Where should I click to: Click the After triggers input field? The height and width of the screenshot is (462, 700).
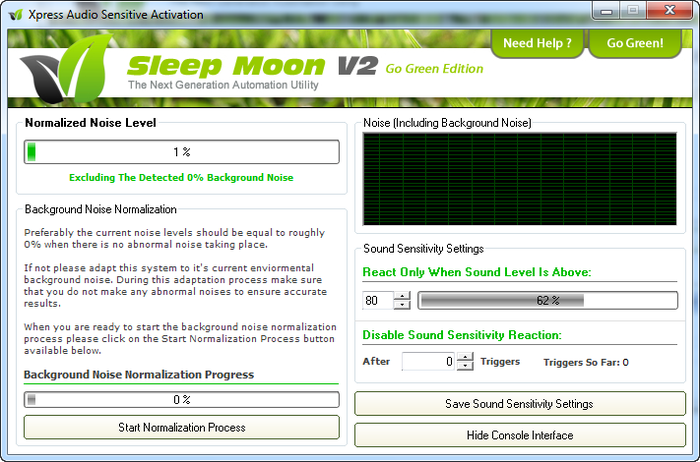pyautogui.click(x=429, y=362)
